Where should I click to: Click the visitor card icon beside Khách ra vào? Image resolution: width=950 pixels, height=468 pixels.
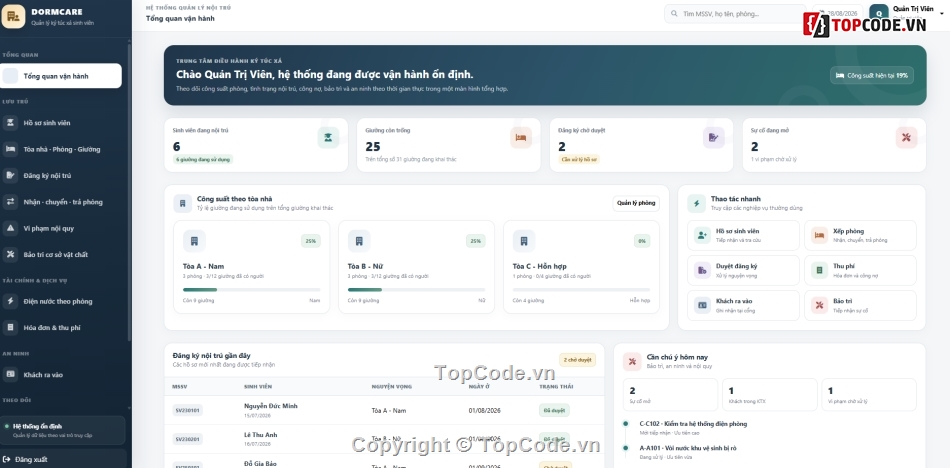[10, 375]
